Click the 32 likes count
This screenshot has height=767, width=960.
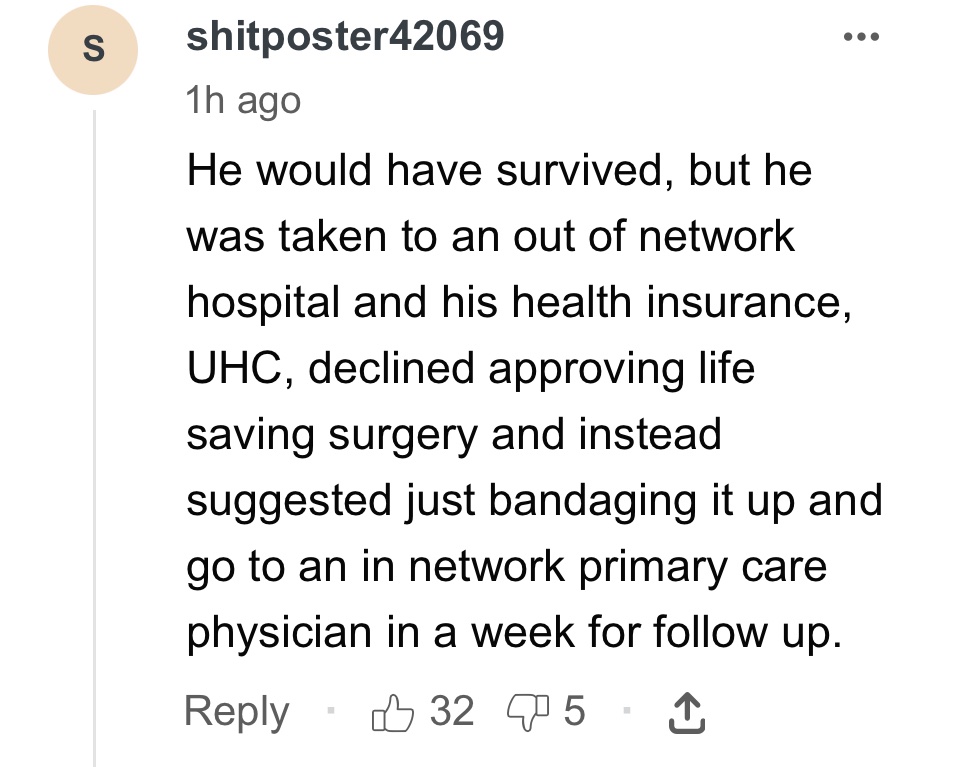452,711
